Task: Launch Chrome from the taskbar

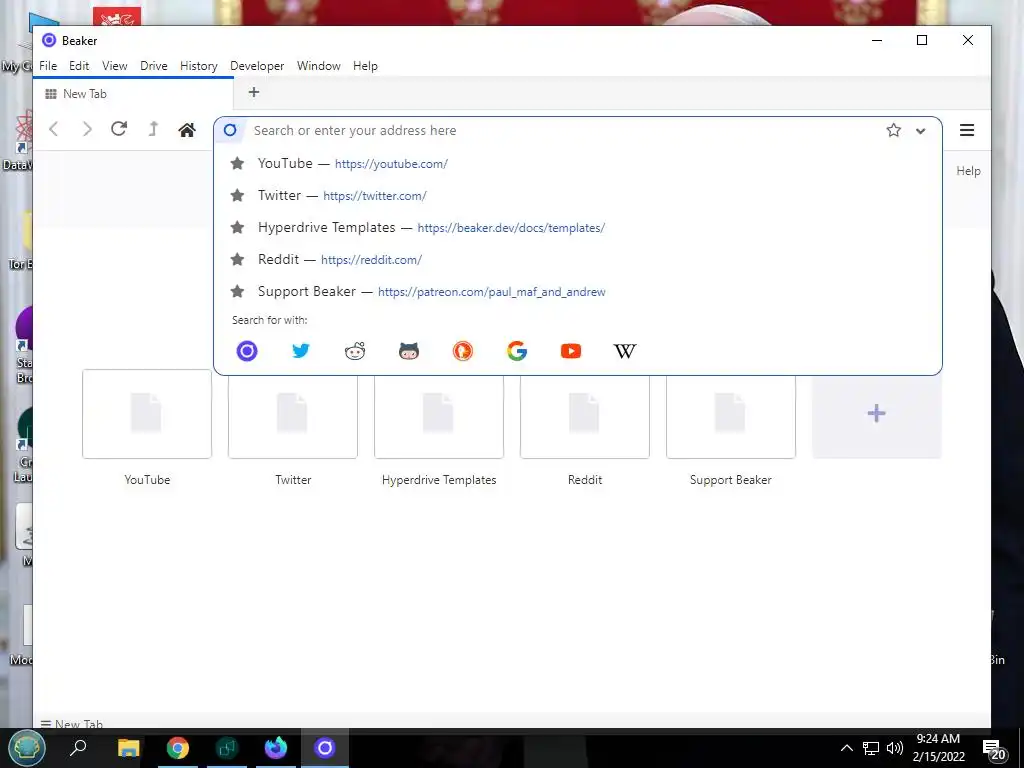Action: (178, 748)
